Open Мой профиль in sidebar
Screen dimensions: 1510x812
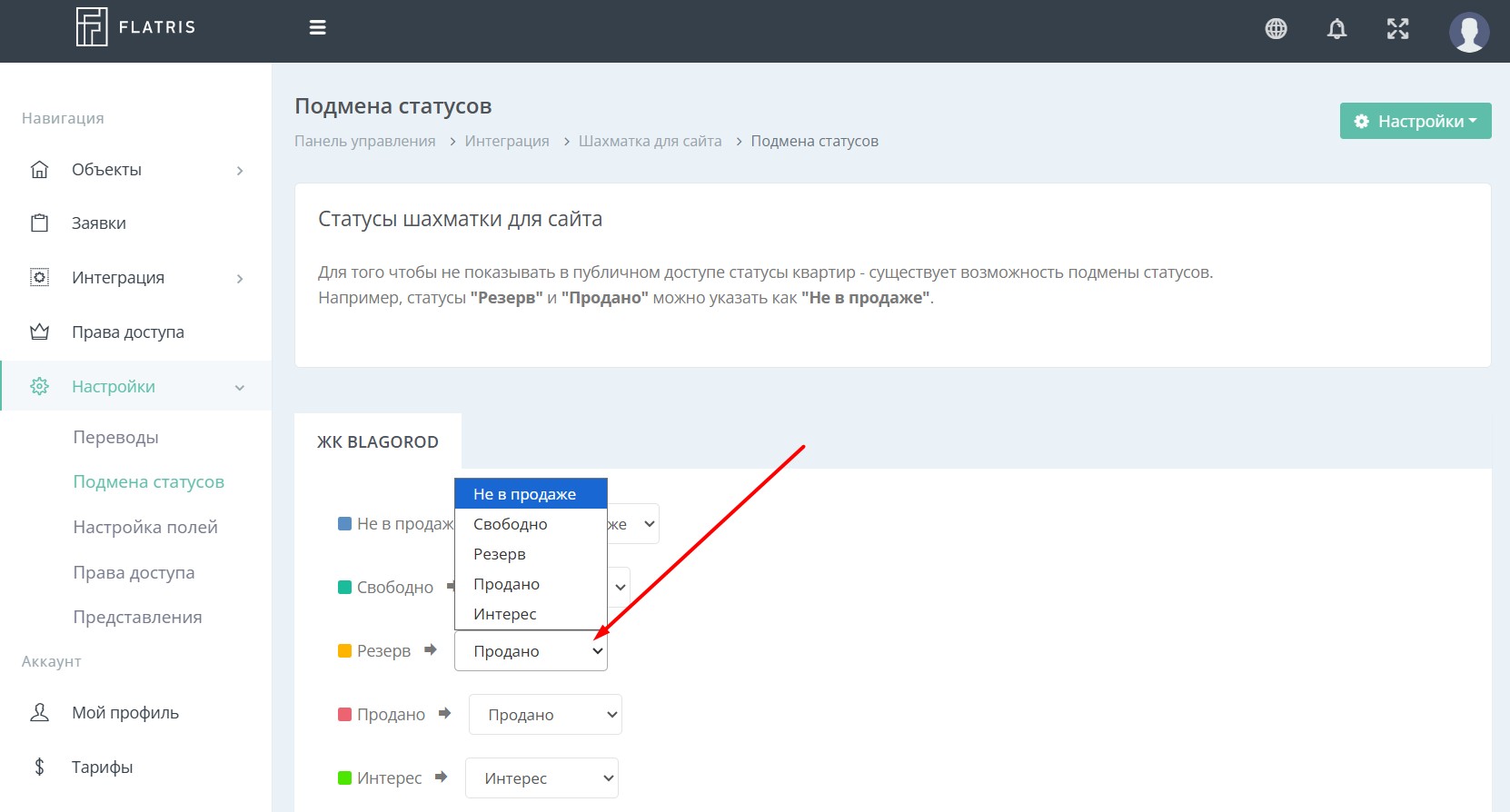click(x=125, y=713)
